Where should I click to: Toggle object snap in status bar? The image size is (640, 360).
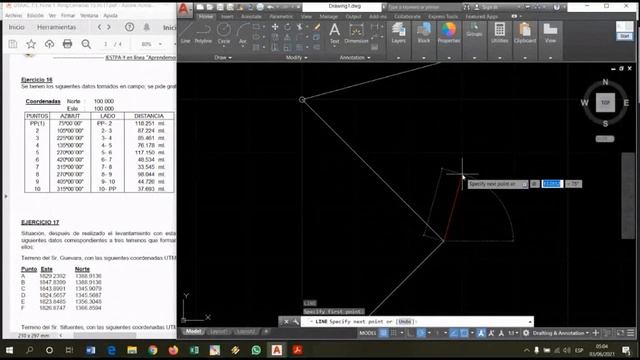(464, 333)
